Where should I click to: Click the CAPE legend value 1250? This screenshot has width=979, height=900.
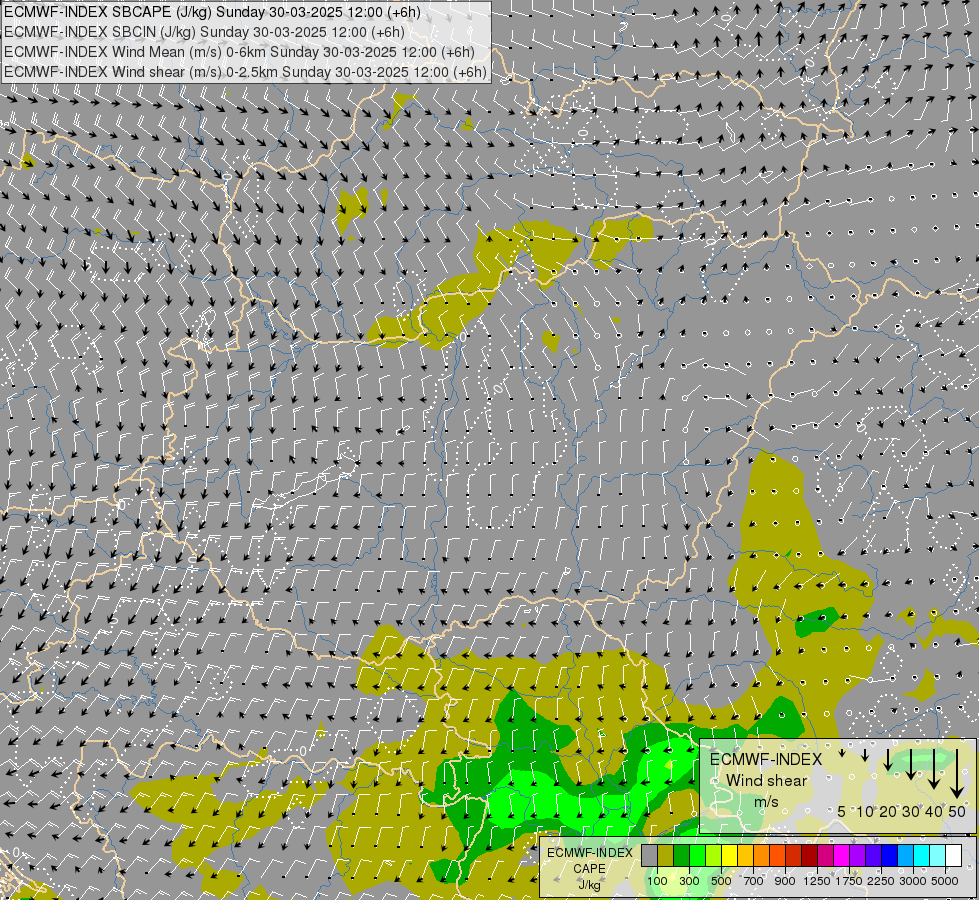pyautogui.click(x=817, y=881)
